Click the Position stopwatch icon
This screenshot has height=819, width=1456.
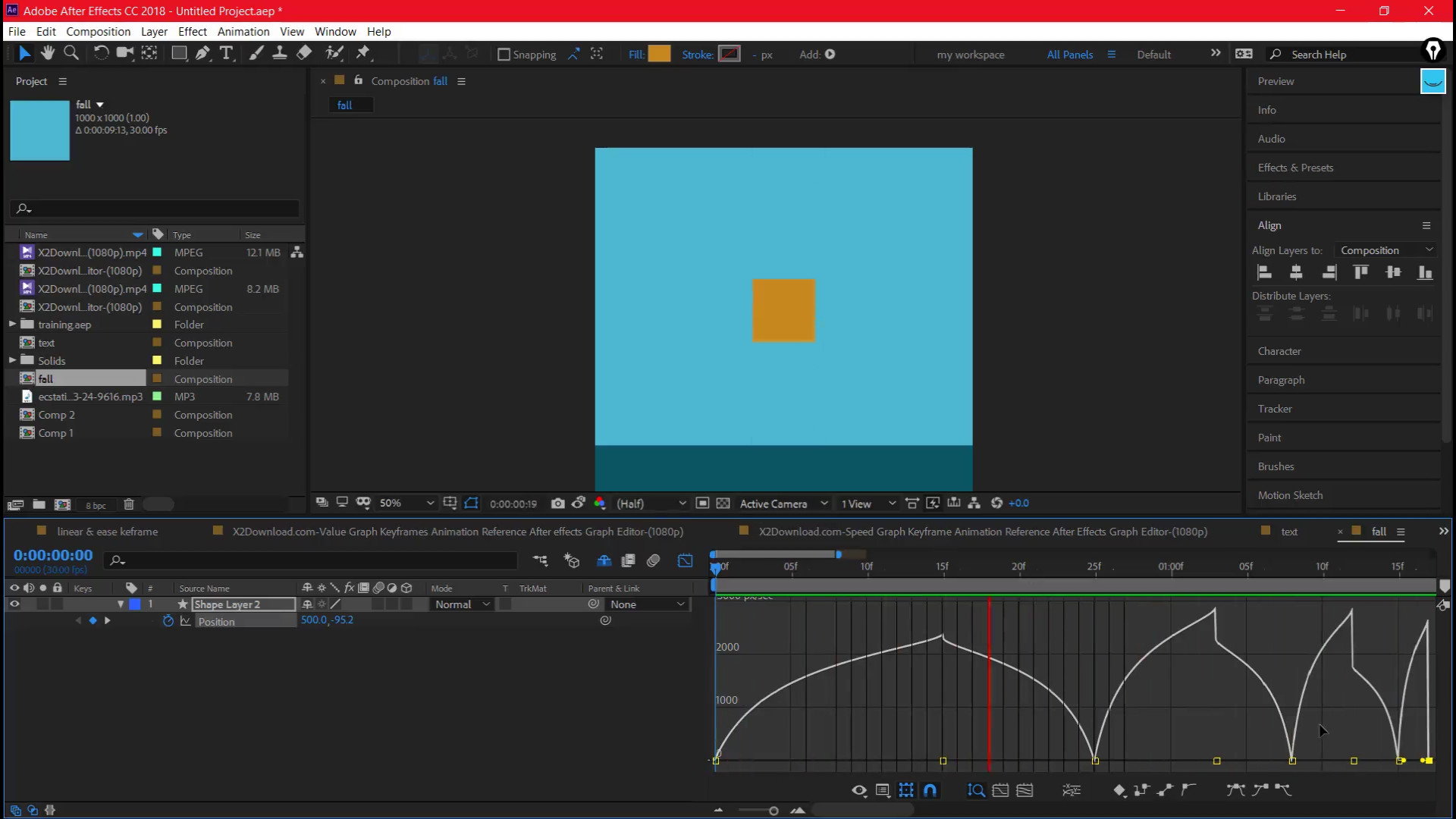[x=168, y=621]
